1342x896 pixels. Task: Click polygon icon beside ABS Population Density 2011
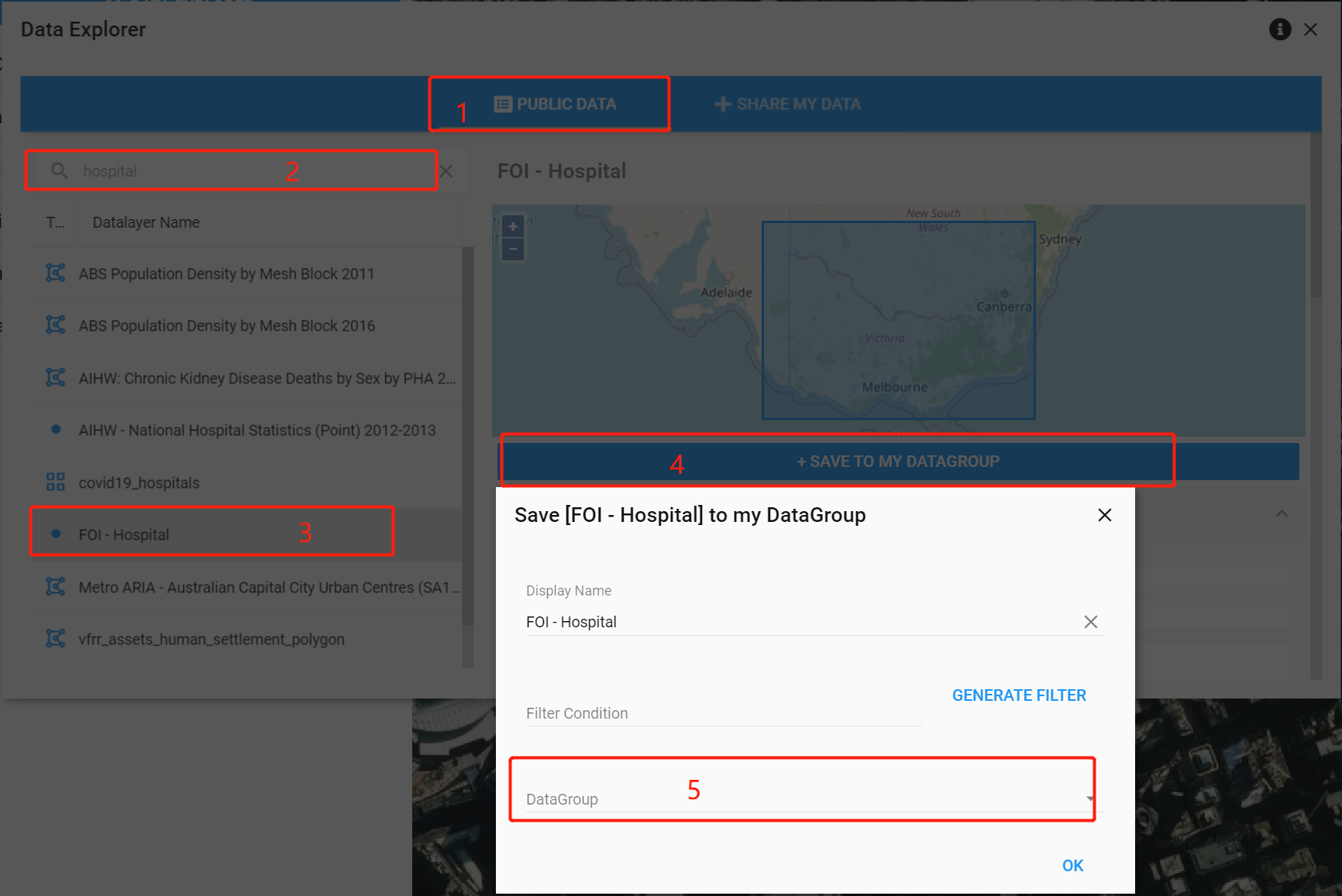pyautogui.click(x=55, y=273)
